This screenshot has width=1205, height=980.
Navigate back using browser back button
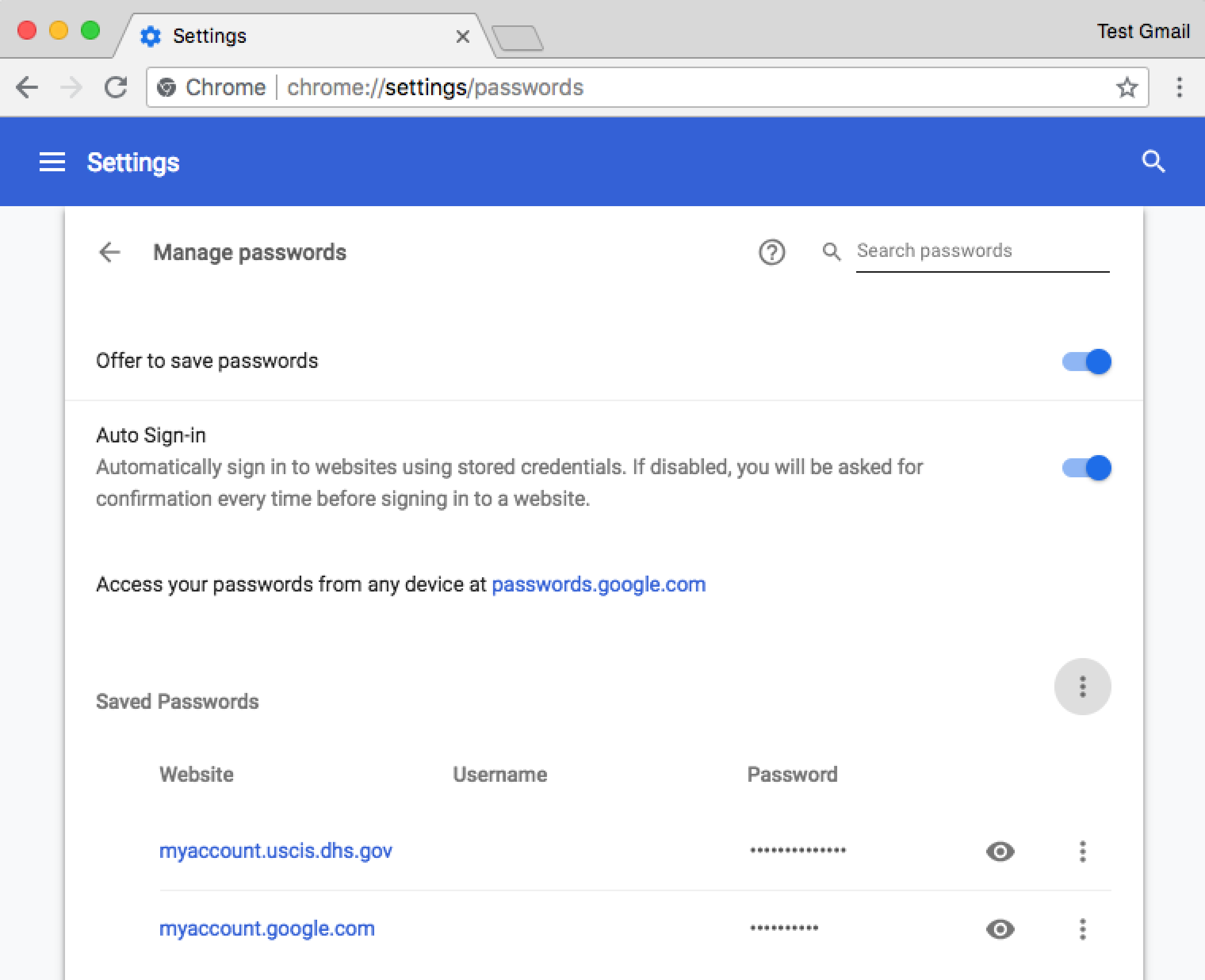click(x=28, y=88)
